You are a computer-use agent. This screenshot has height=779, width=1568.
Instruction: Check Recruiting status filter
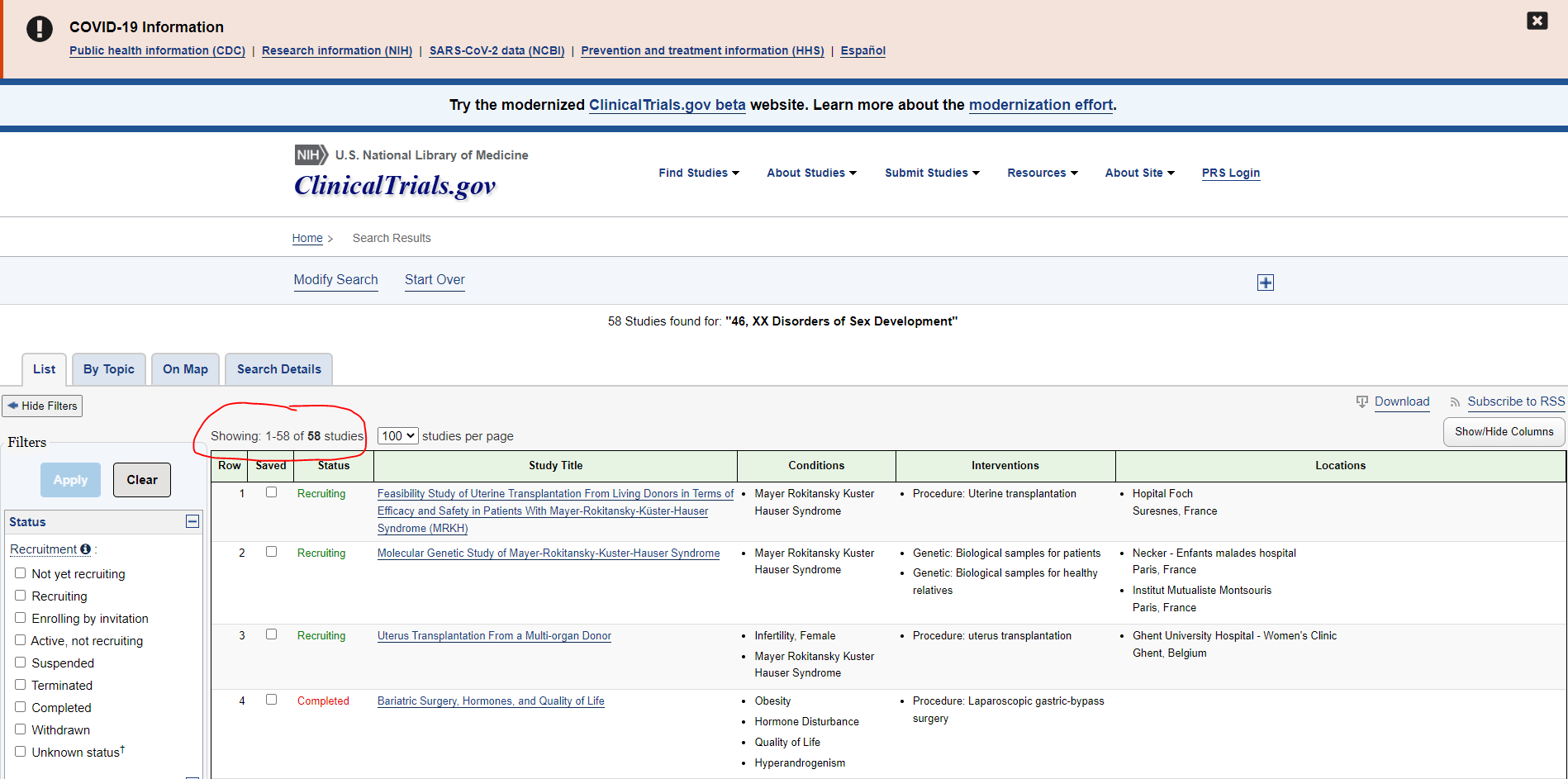(x=21, y=595)
